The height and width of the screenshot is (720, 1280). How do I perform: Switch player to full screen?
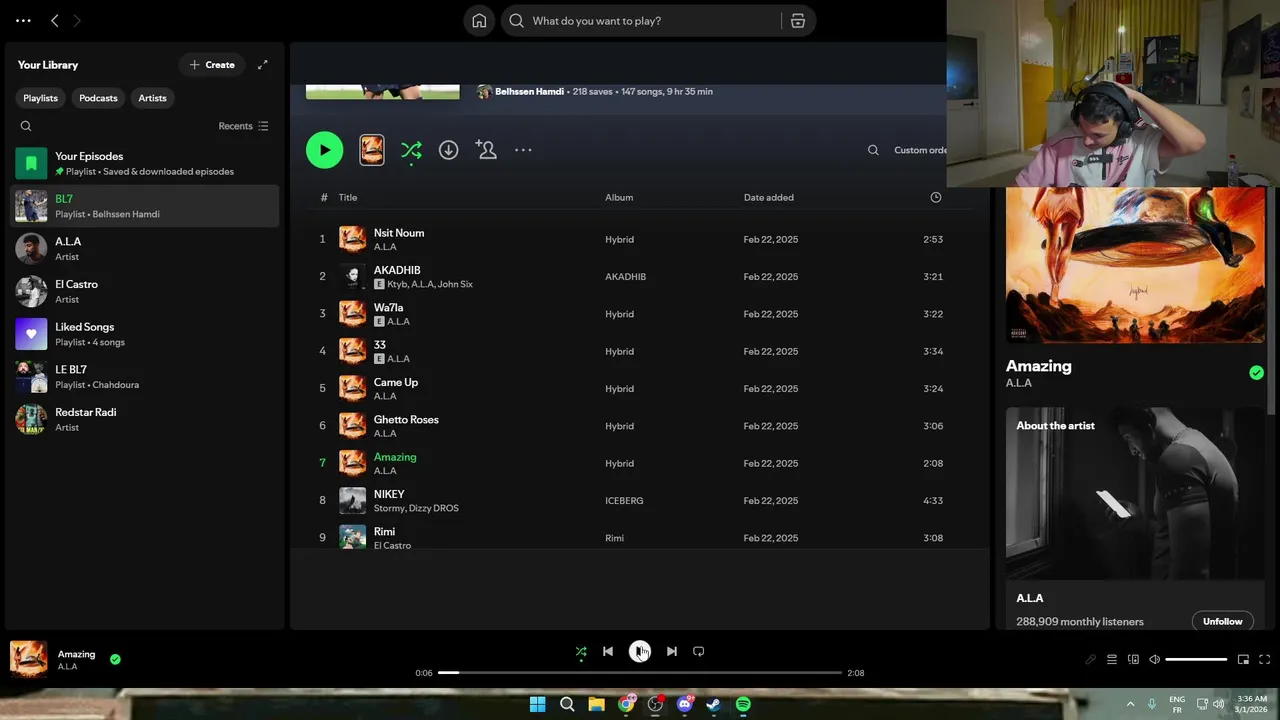click(1264, 659)
